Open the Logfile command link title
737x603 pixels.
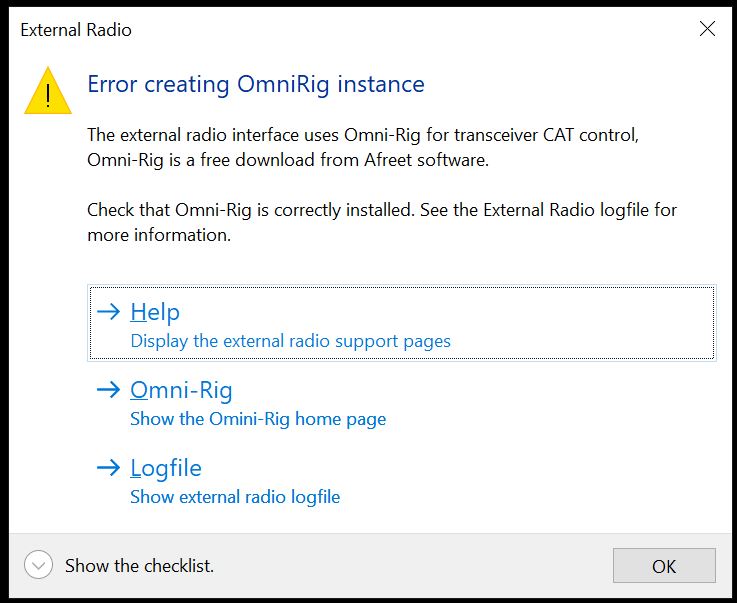[x=166, y=468]
